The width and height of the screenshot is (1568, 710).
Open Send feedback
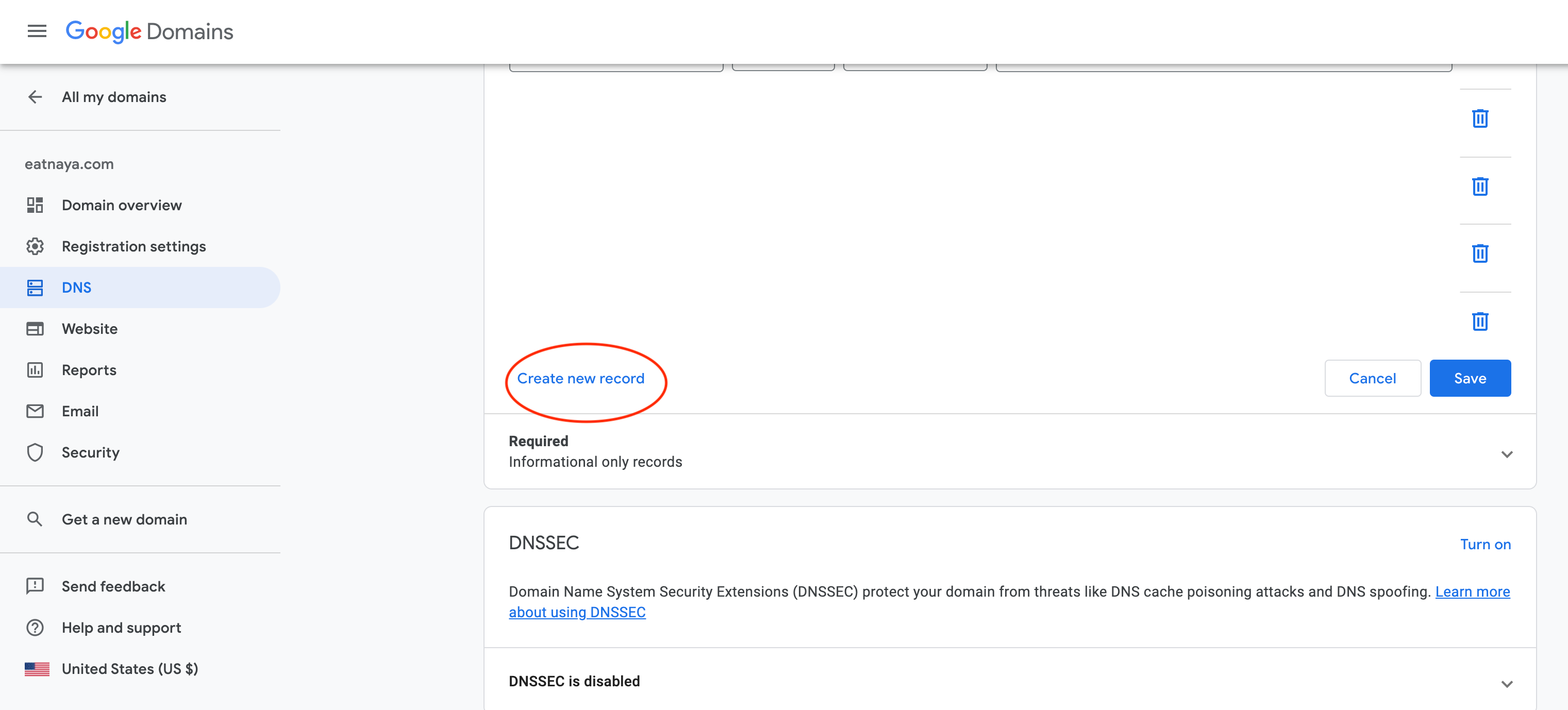pyautogui.click(x=113, y=586)
